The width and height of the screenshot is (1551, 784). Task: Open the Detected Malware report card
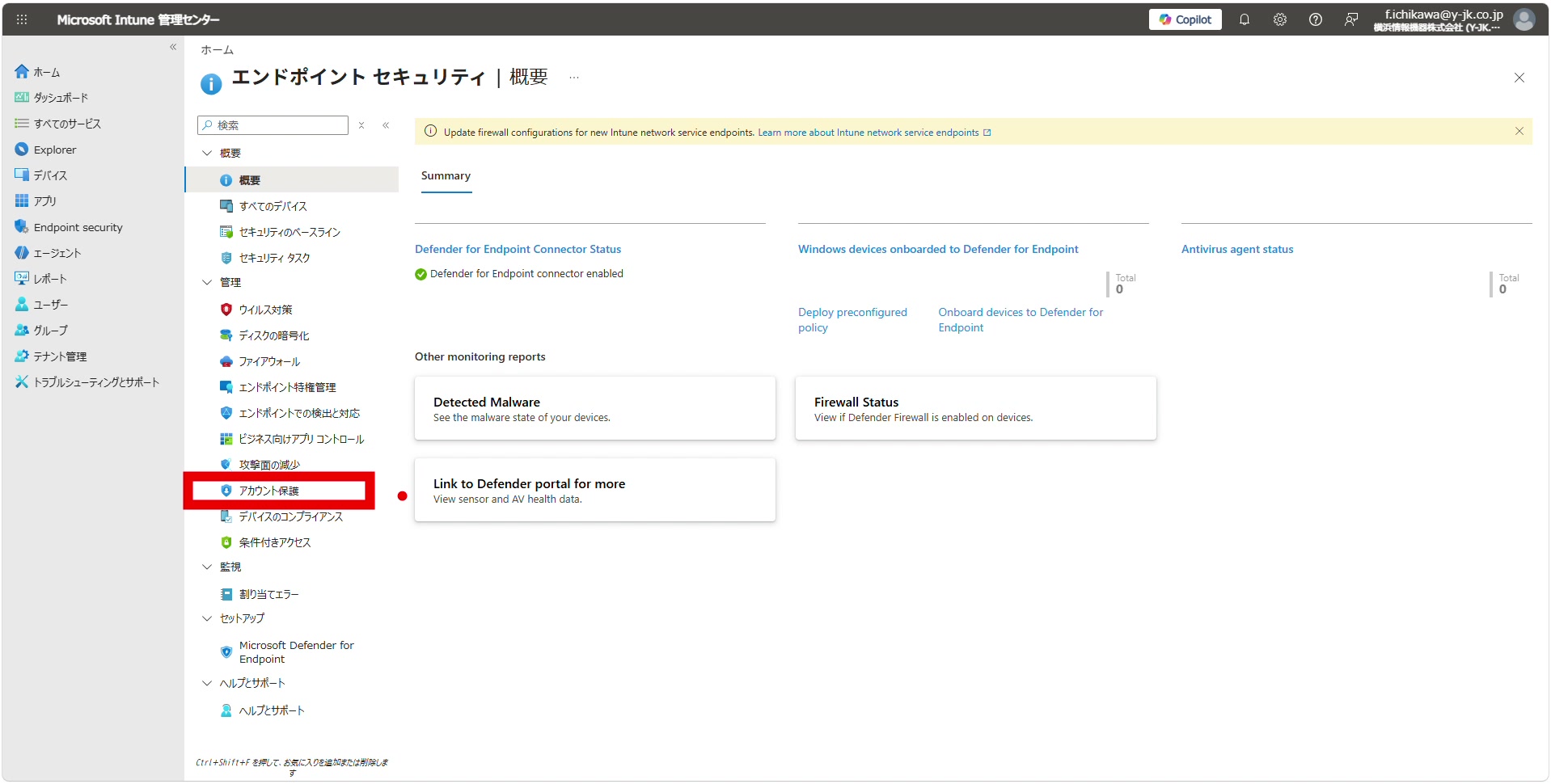(594, 408)
